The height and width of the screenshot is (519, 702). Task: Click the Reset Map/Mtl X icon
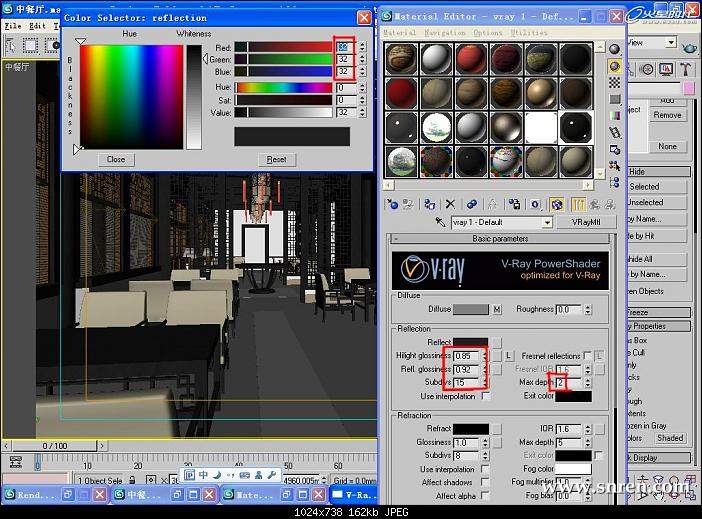pos(450,204)
